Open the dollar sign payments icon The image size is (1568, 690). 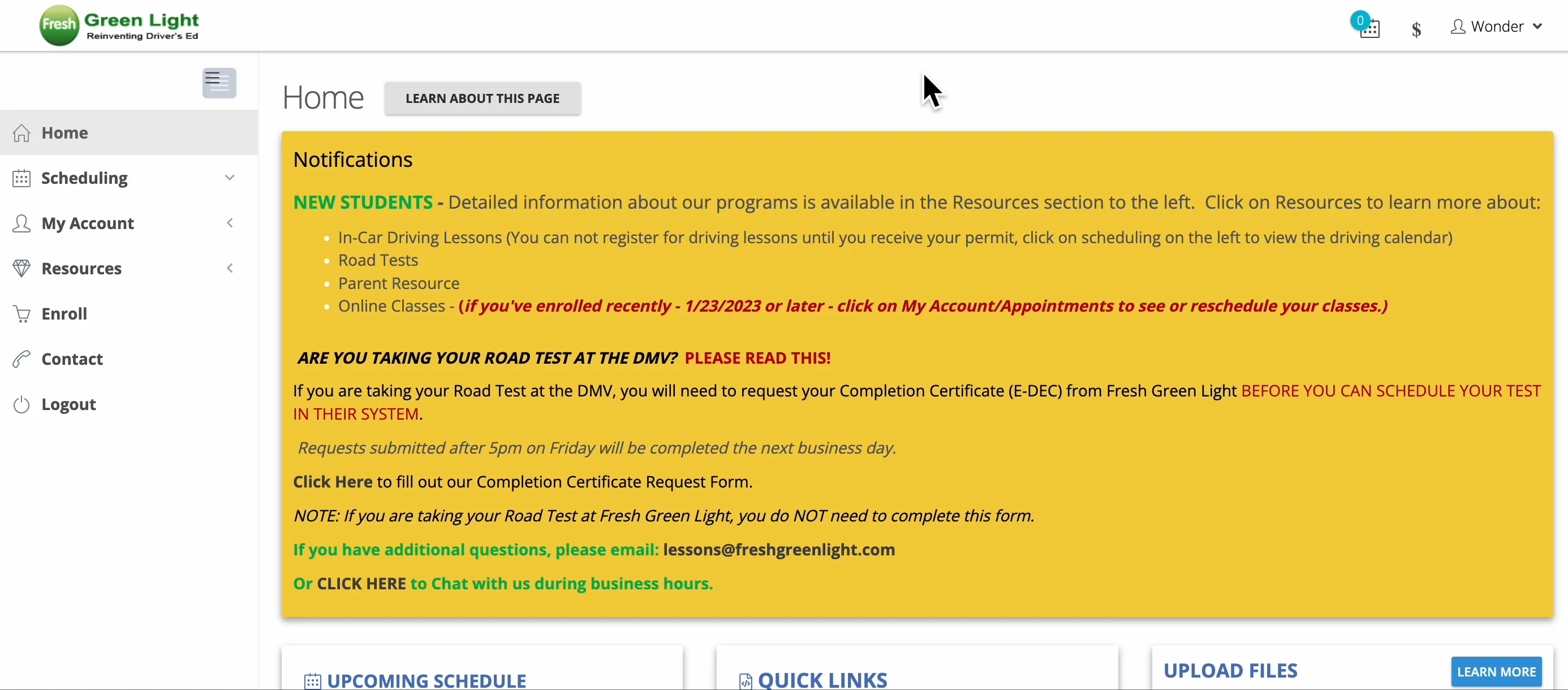coord(1416,29)
